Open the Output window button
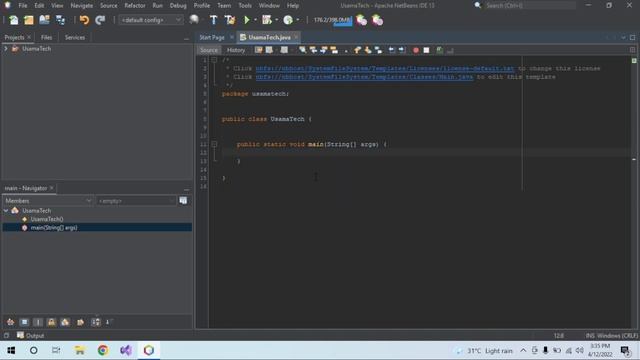Viewport: 640px width, 360px height. click(31, 336)
